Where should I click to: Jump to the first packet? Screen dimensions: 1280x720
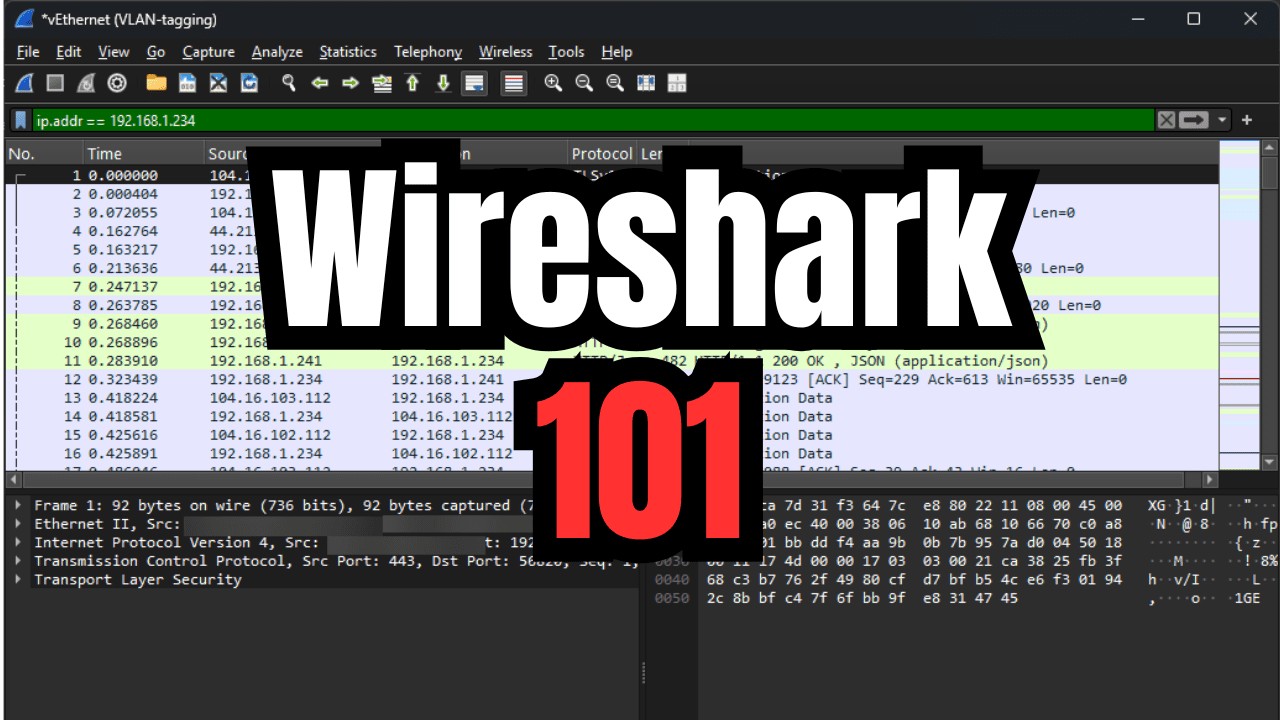coord(412,83)
